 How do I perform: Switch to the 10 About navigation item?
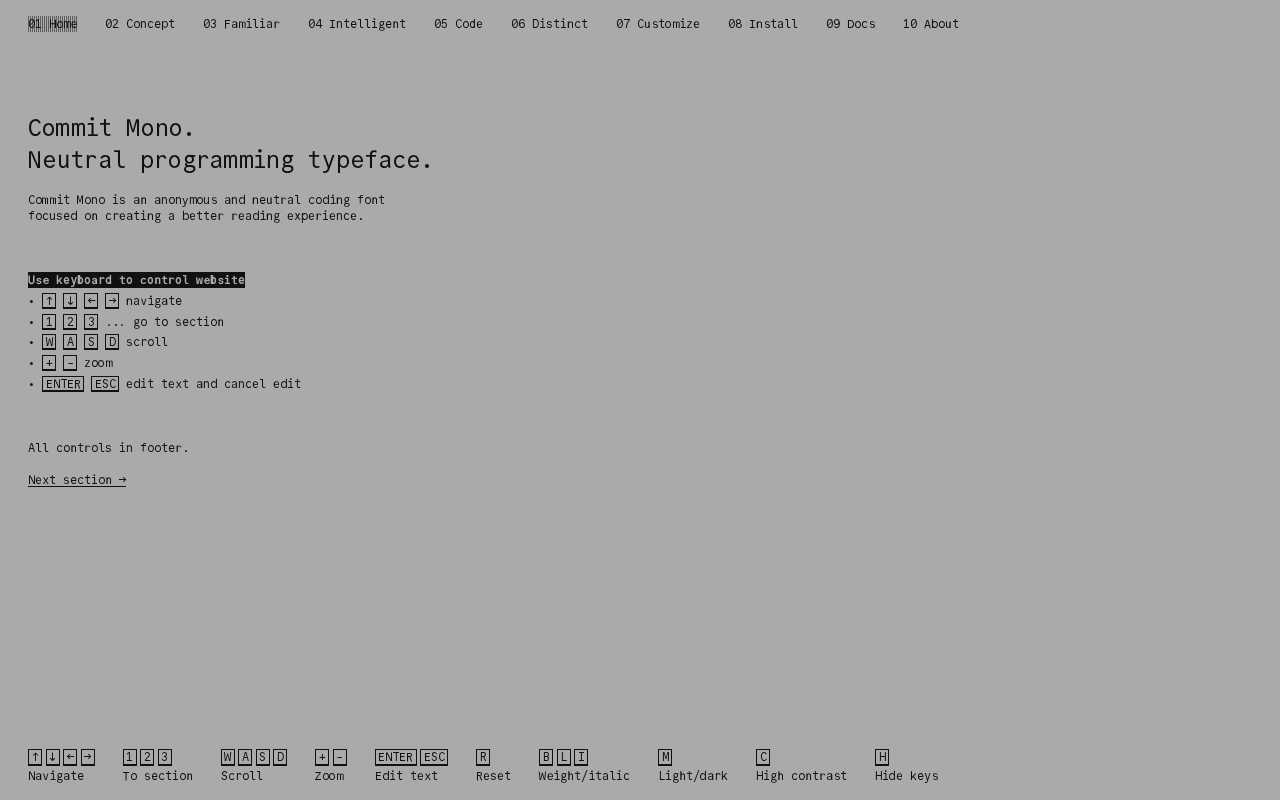pos(930,22)
